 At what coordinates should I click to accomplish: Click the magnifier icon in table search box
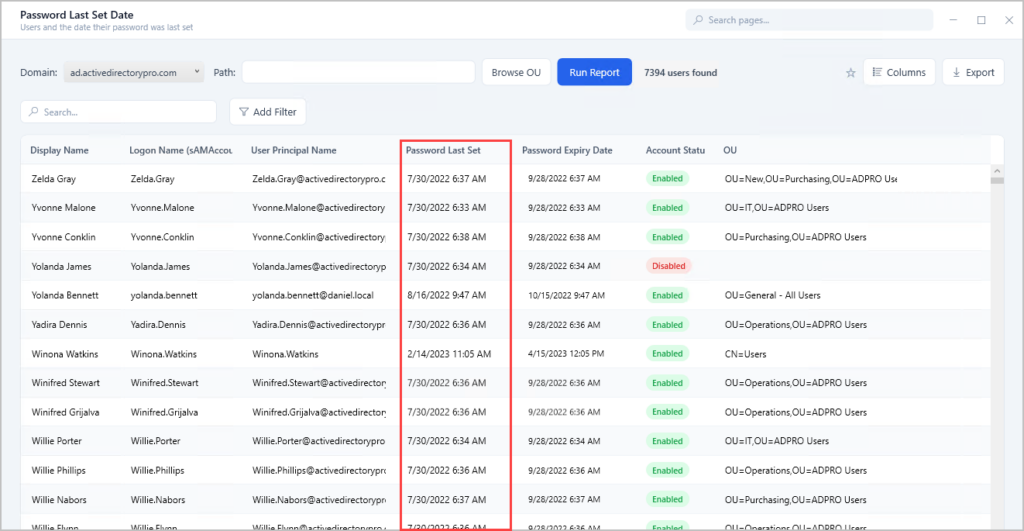click(34, 112)
